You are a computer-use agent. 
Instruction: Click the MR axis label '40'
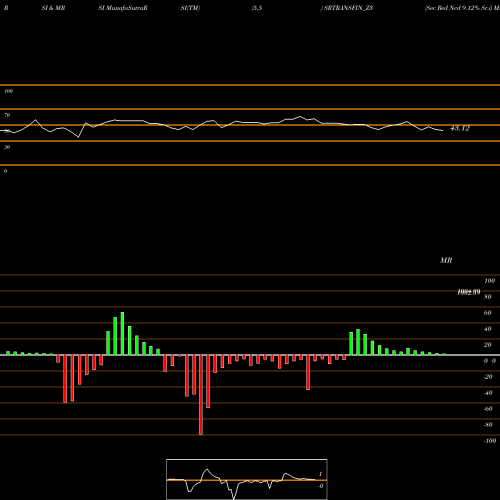[x=488, y=329]
